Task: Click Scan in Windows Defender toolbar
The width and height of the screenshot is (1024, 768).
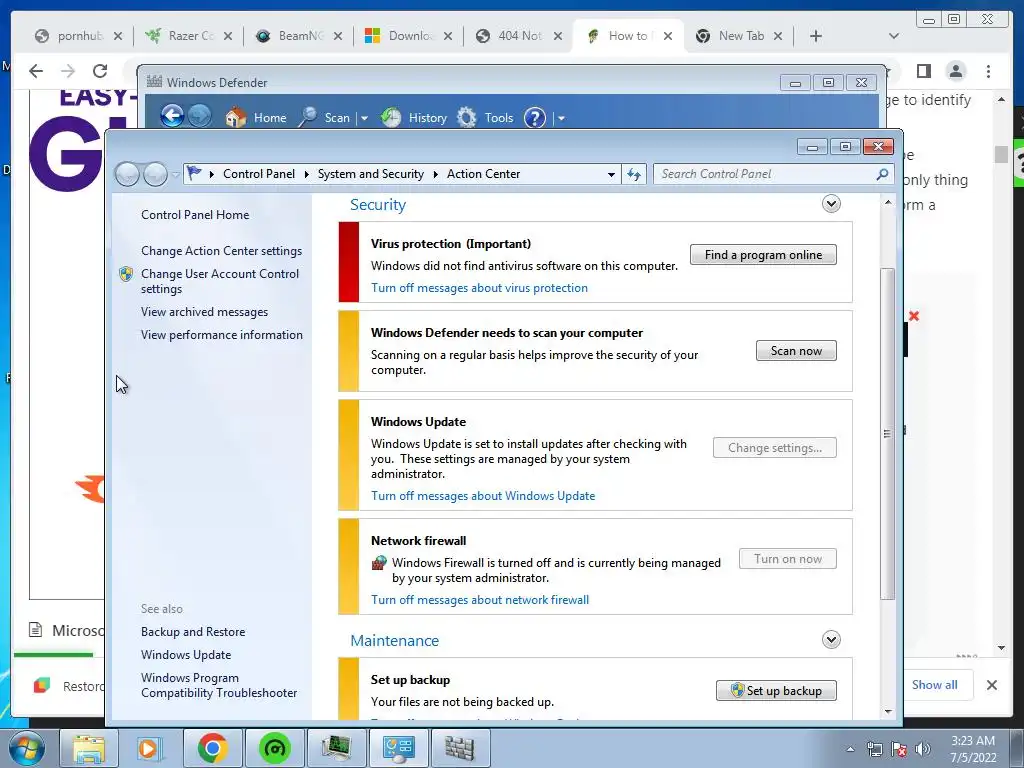Action: point(325,118)
